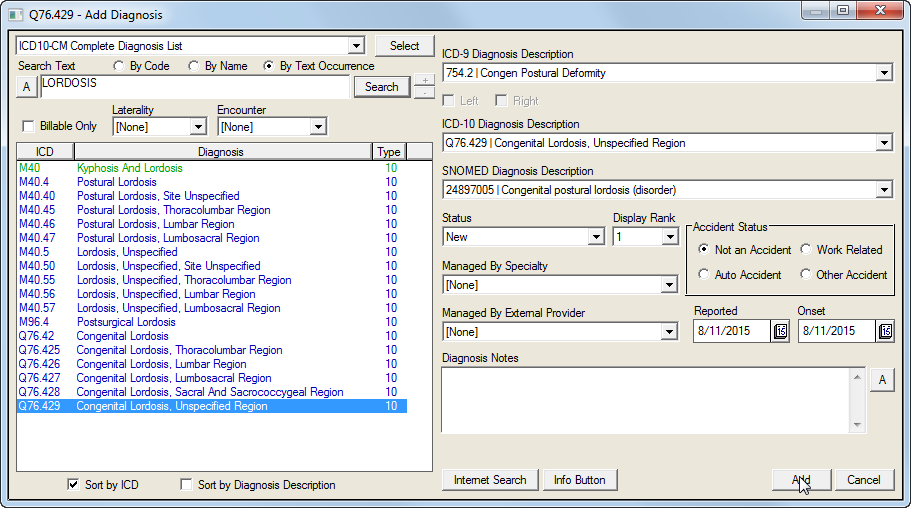Click the plus button next to Search
Viewport: 911px width, 508px height.
(x=424, y=80)
